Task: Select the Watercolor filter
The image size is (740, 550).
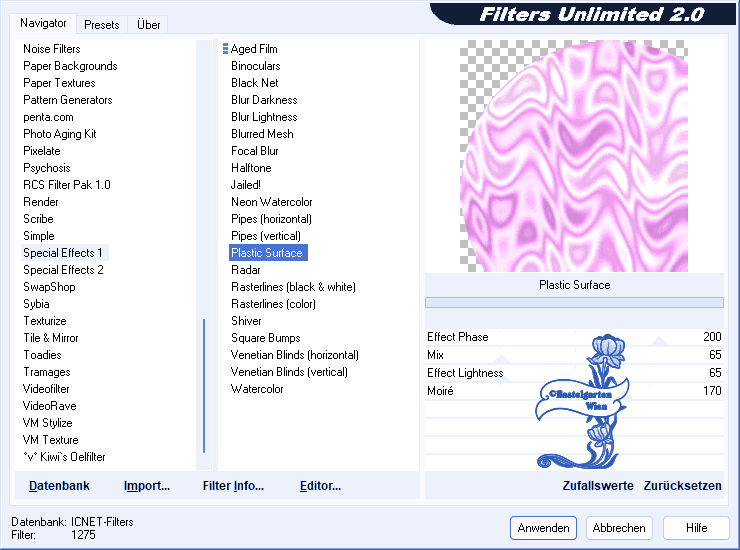Action: pyautogui.click(x=257, y=389)
